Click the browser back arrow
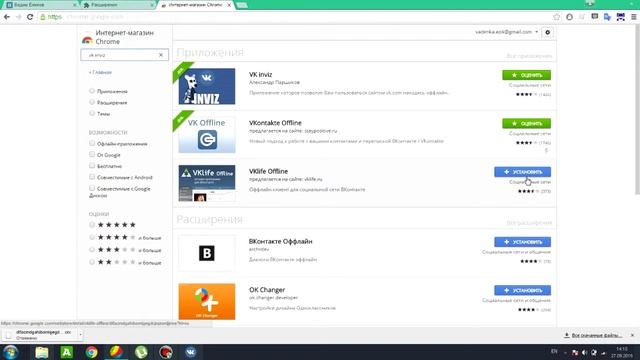 click(x=7, y=17)
